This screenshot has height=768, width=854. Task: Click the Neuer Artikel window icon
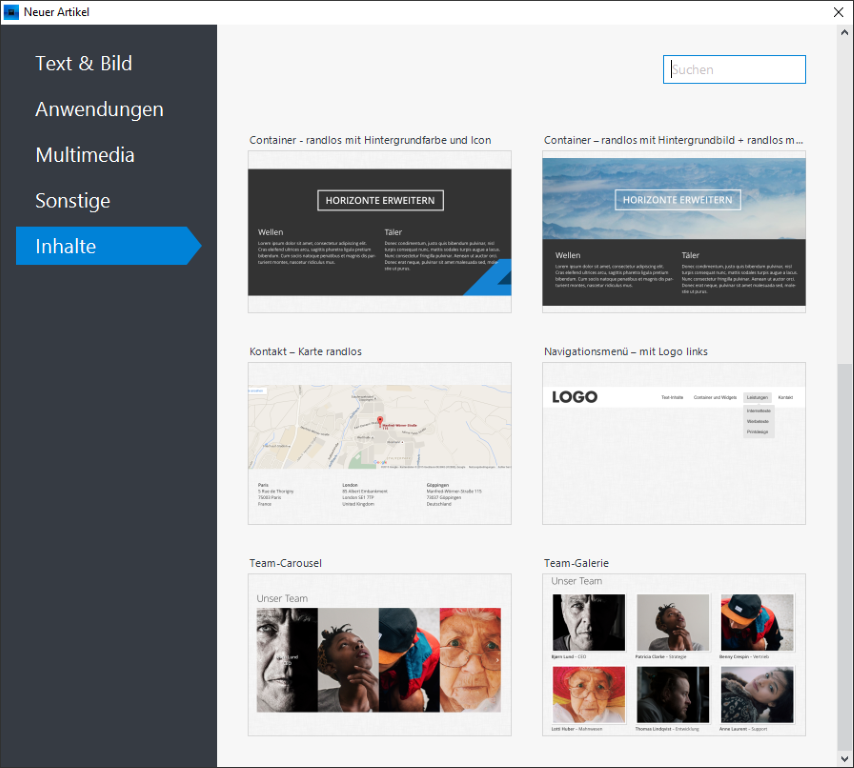11,12
